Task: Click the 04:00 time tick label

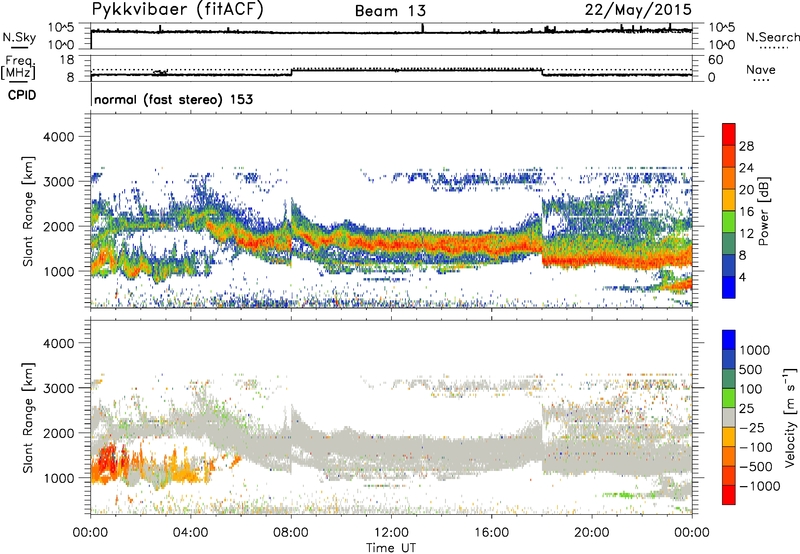Action: pyautogui.click(x=190, y=533)
